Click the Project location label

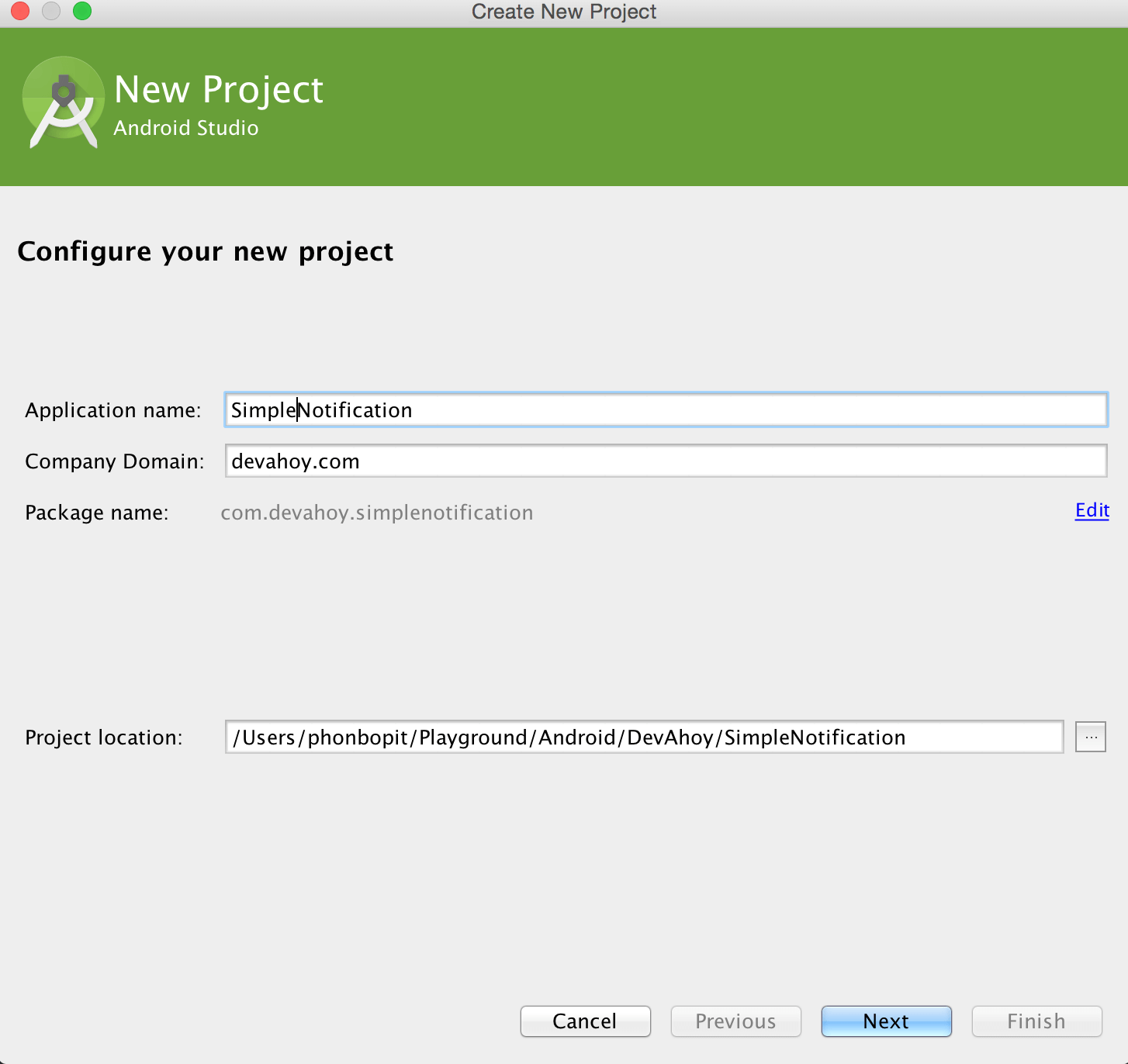pos(104,738)
